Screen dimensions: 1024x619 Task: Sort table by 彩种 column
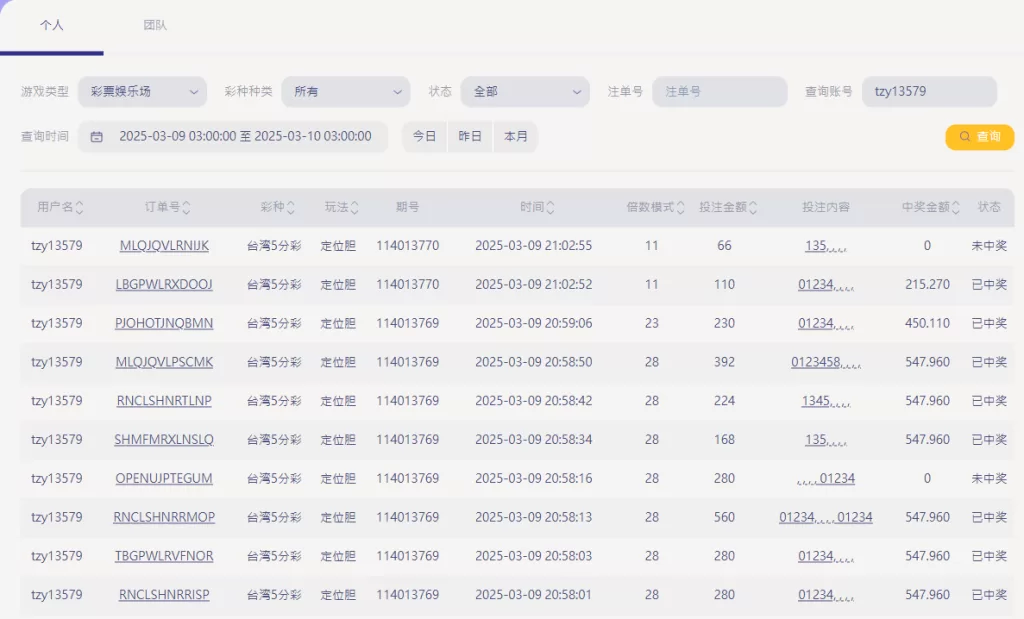(278, 207)
